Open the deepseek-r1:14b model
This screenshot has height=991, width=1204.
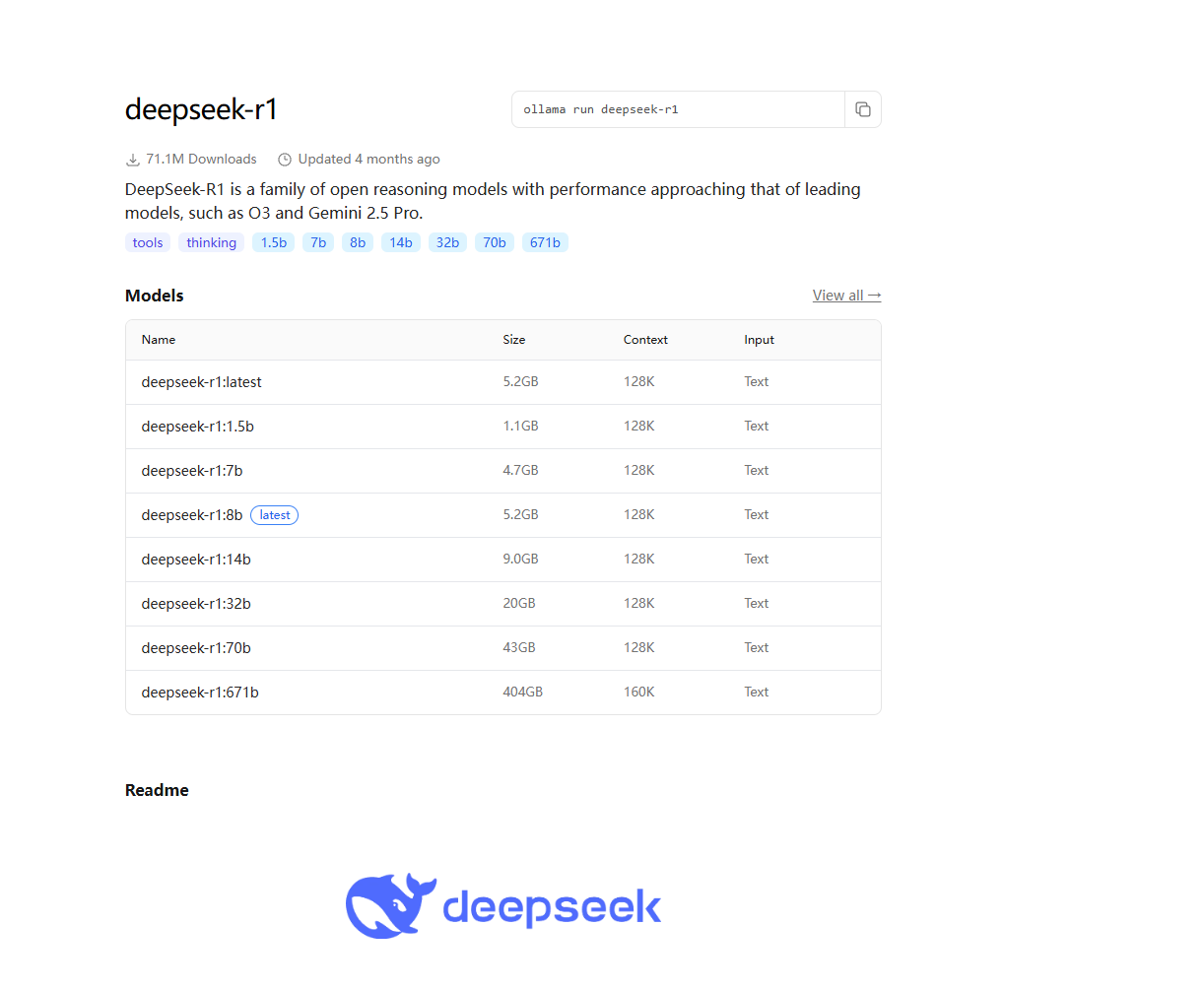195,560
